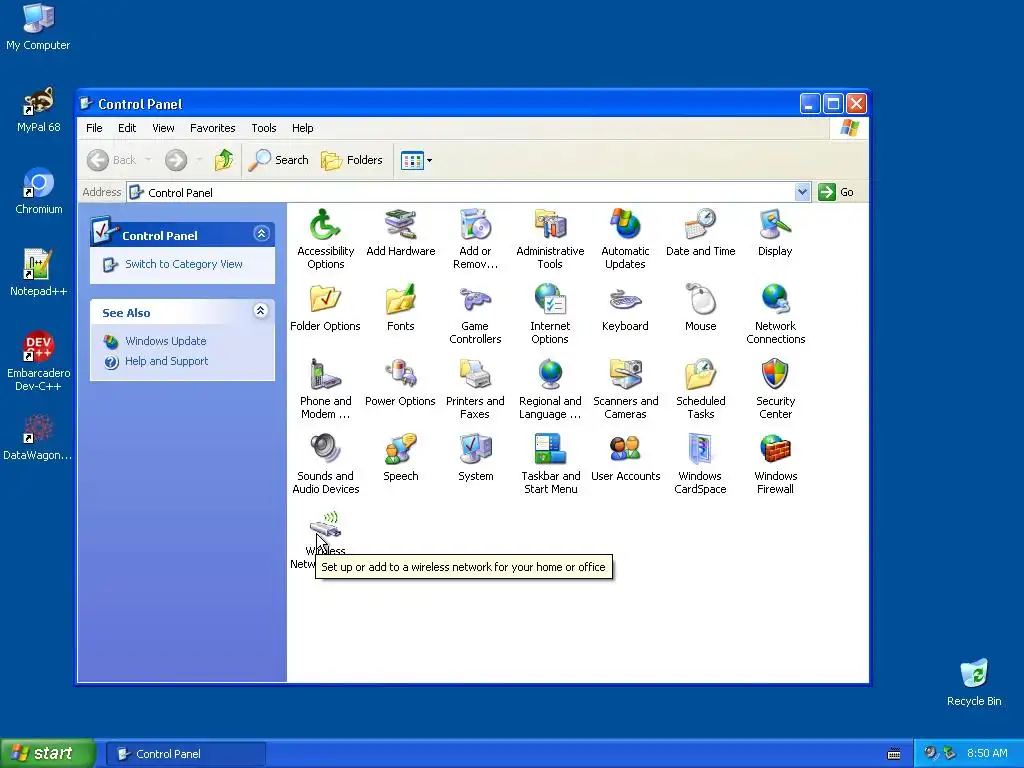Open Security Center
This screenshot has height=768, width=1024.
click(775, 389)
